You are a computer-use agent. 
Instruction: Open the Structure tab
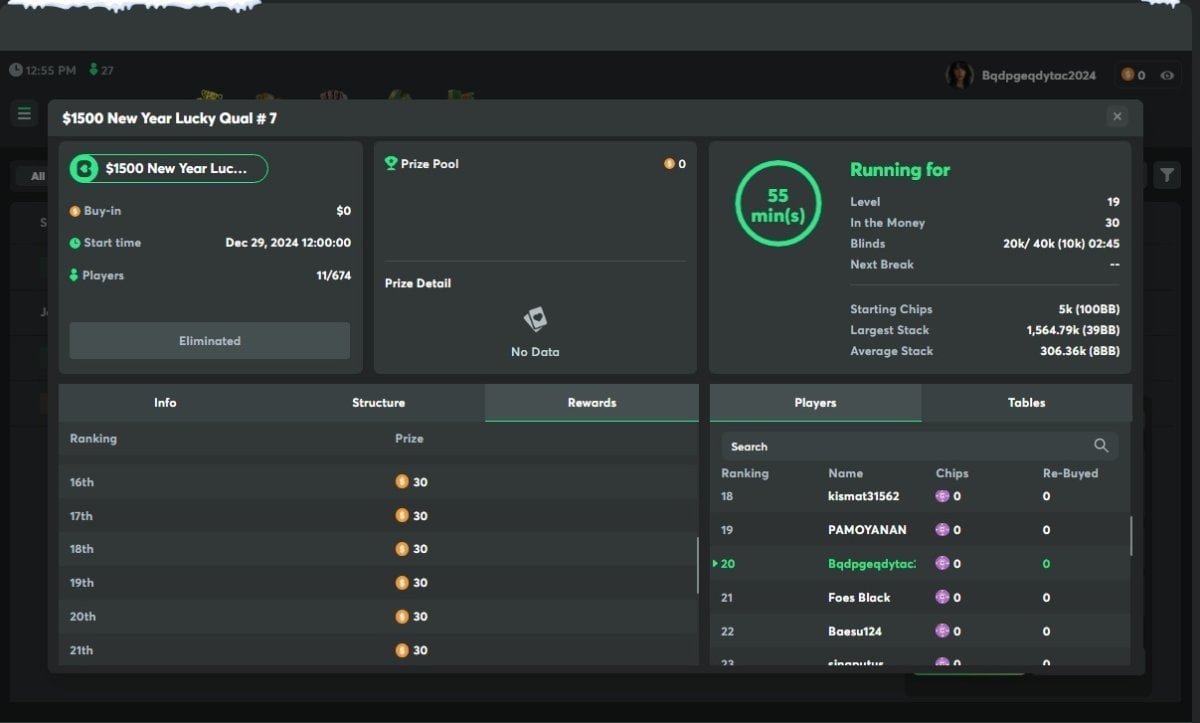pyautogui.click(x=378, y=403)
